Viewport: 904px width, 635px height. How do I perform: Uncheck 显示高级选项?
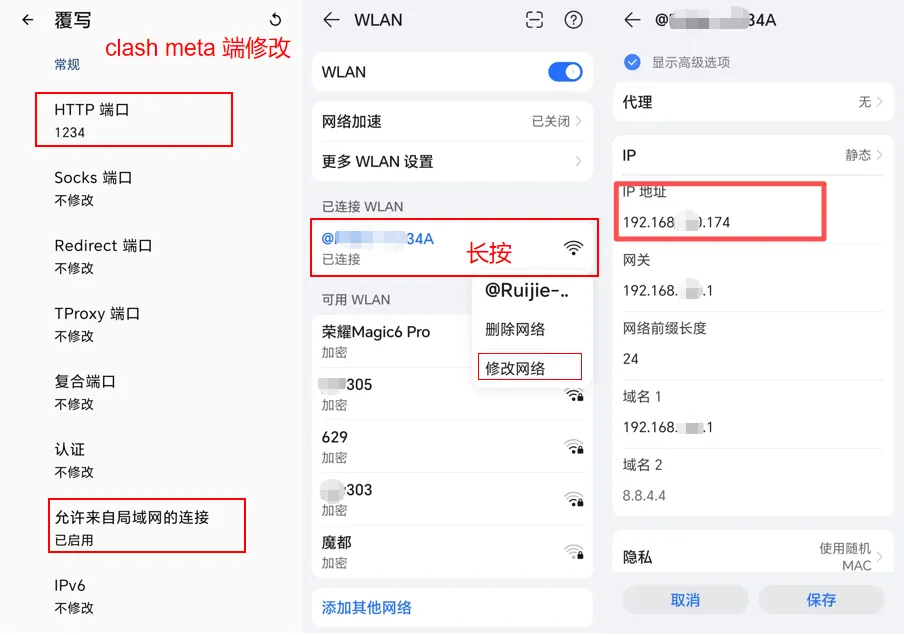point(631,61)
